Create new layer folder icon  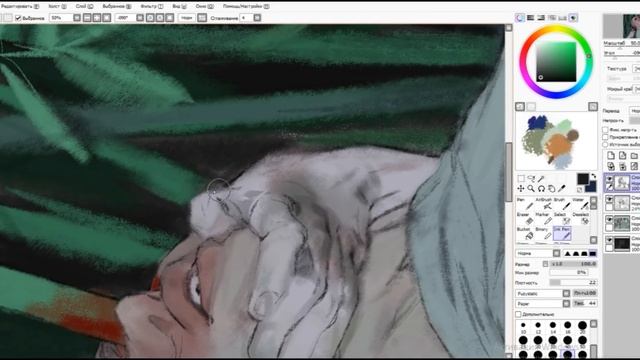coord(633,156)
